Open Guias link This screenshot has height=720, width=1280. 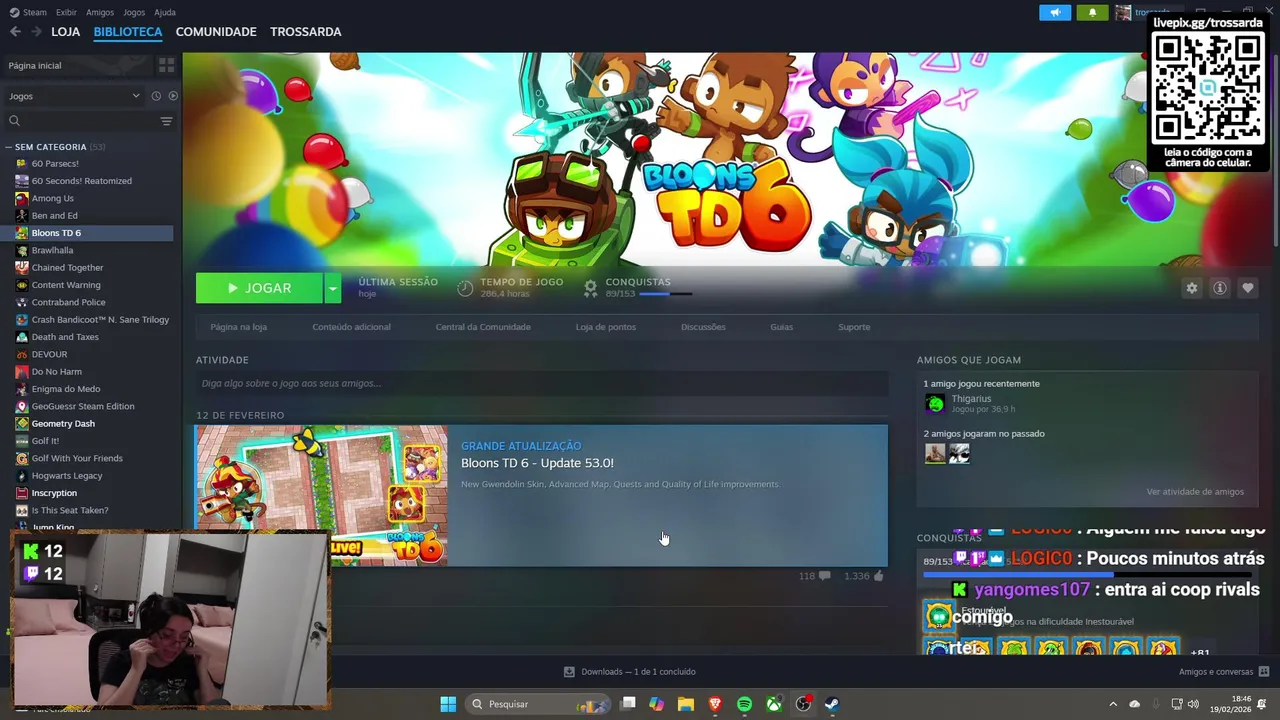coord(781,327)
